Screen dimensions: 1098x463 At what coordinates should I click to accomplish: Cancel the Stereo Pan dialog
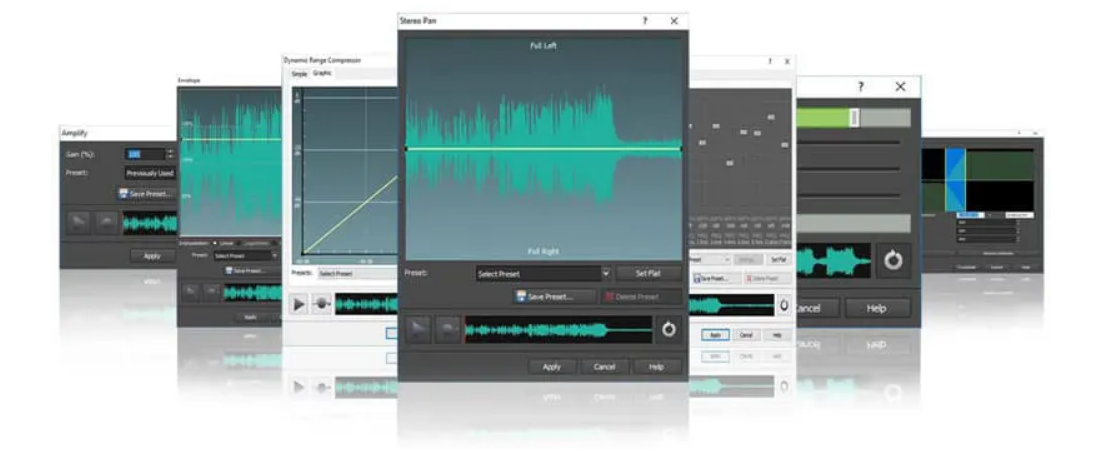pyautogui.click(x=604, y=366)
